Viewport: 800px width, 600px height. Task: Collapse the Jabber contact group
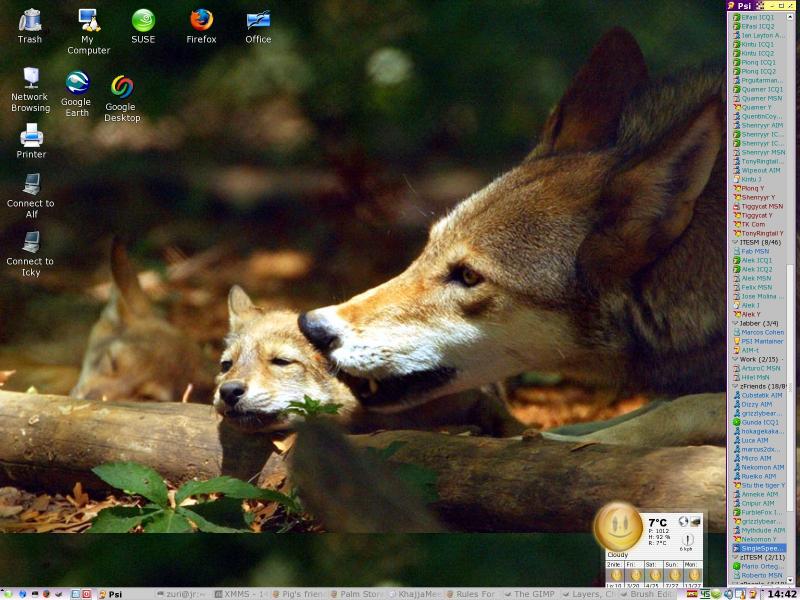[x=735, y=323]
